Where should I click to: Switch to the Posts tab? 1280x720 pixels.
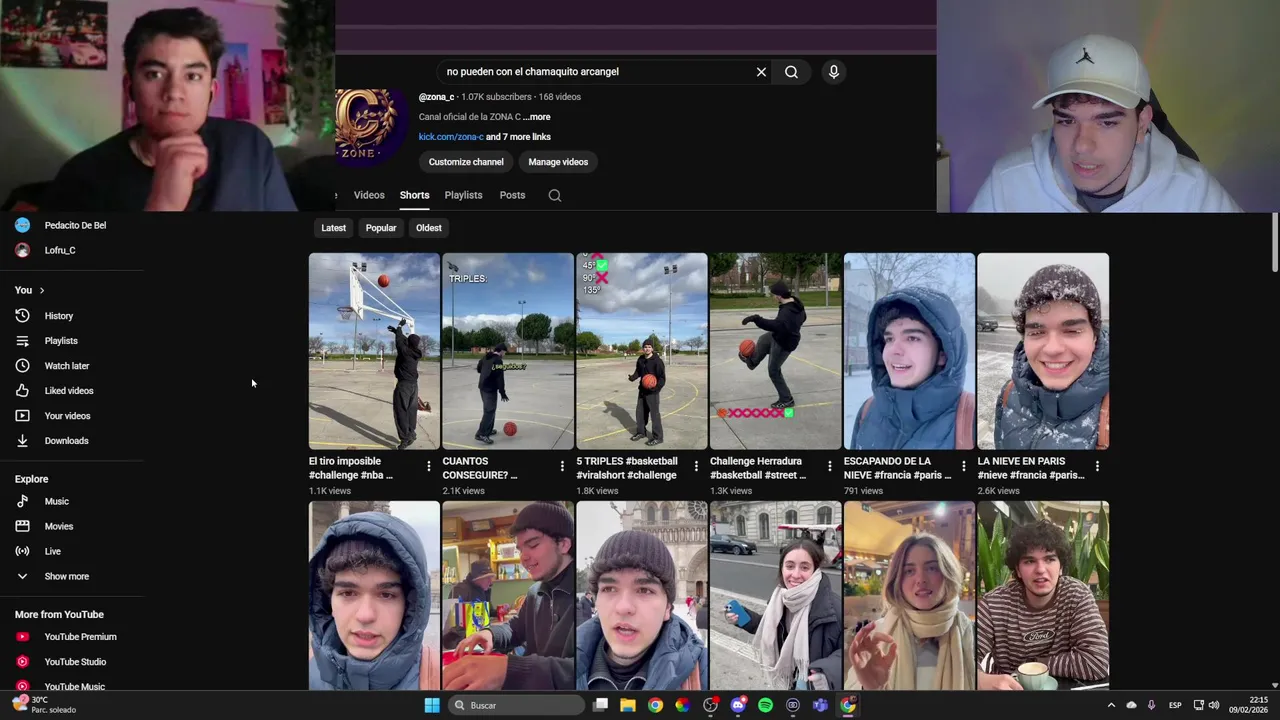[512, 195]
